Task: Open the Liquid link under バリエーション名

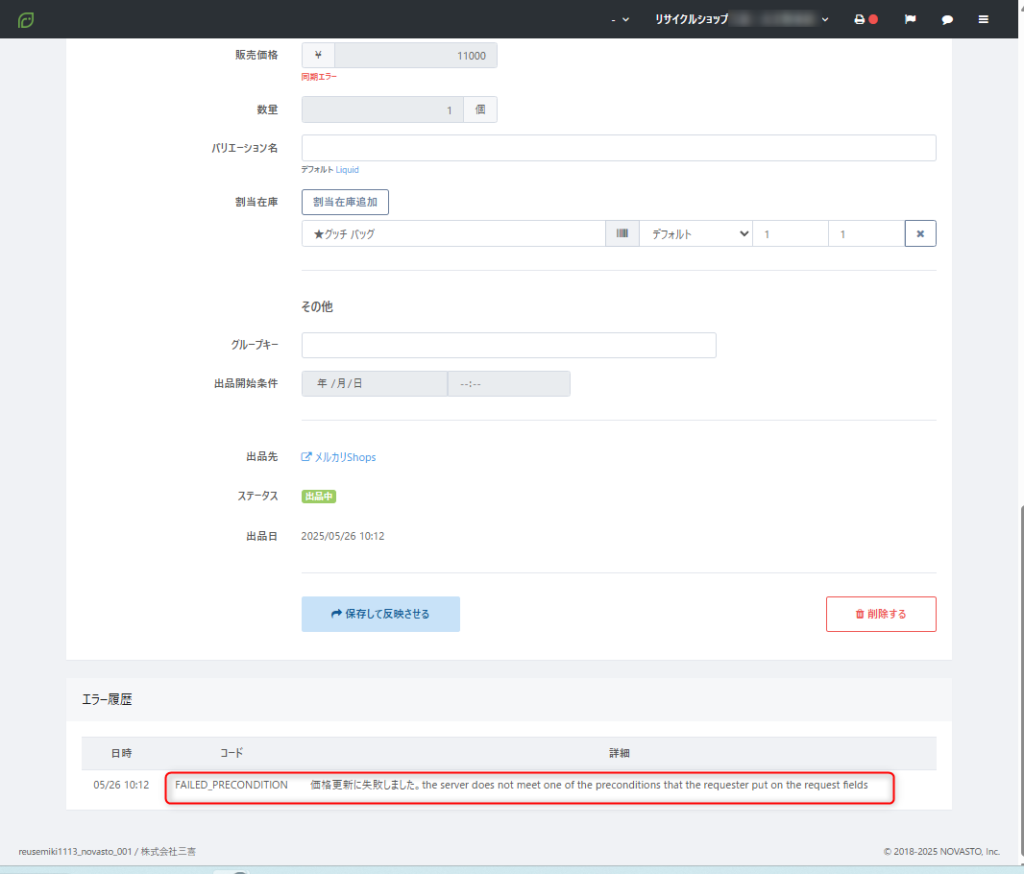Action: (347, 170)
